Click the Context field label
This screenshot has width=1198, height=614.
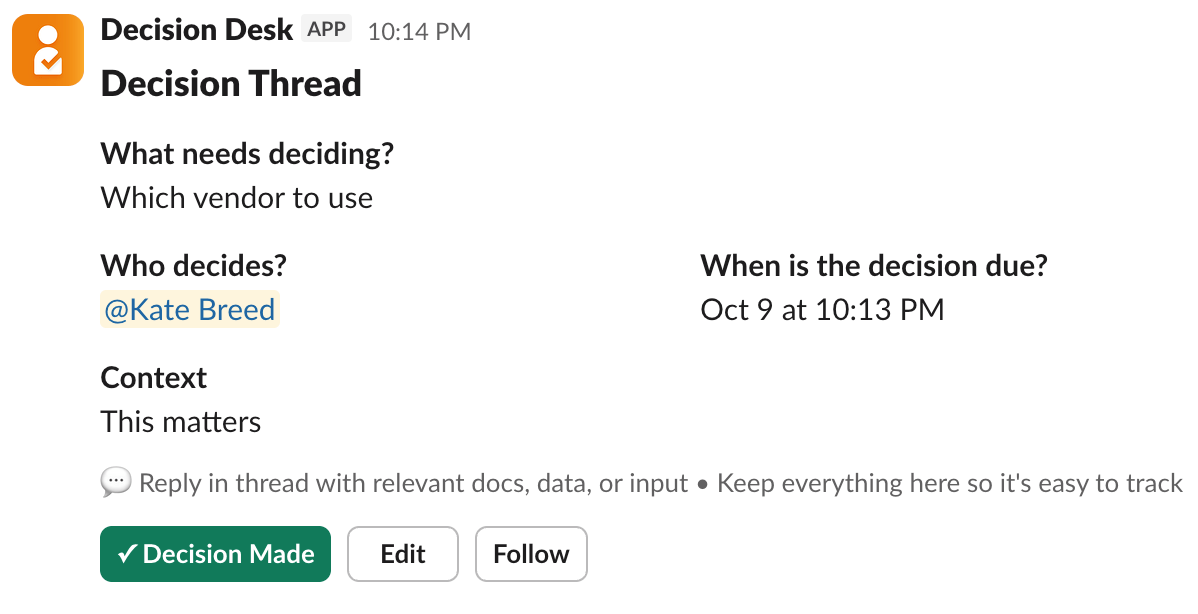coord(154,378)
